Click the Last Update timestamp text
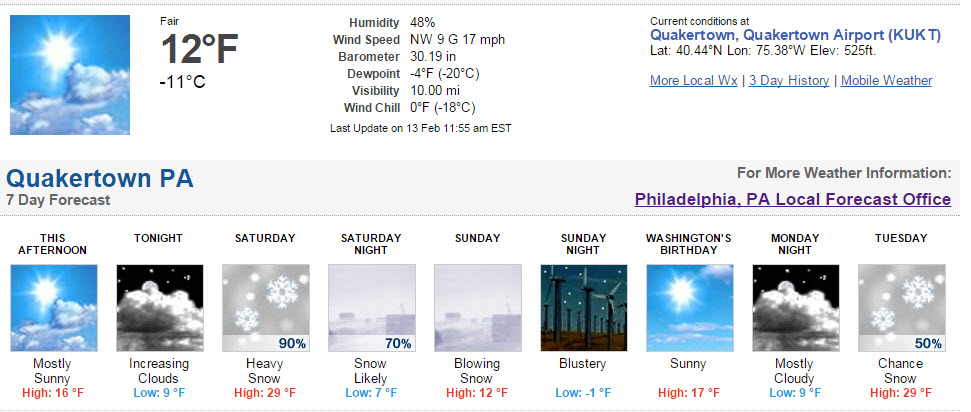Image resolution: width=971 pixels, height=412 pixels. pos(420,129)
